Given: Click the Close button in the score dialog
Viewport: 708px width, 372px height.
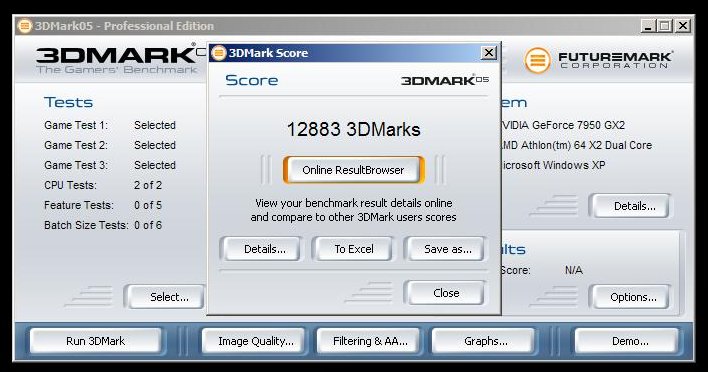Looking at the screenshot, I should (x=446, y=293).
